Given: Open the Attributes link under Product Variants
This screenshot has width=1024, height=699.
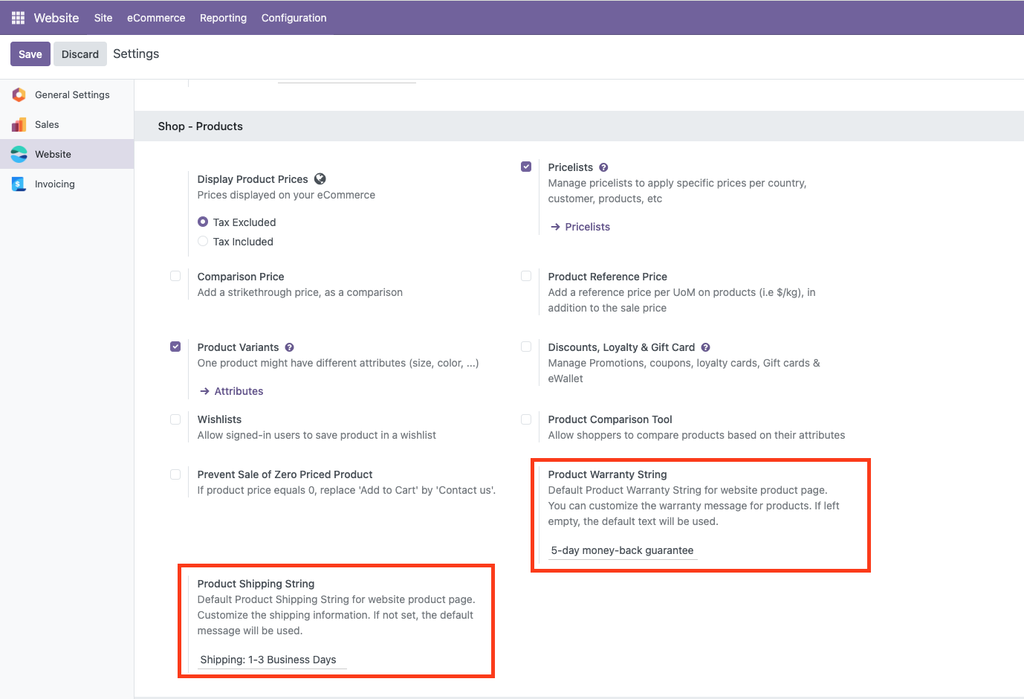Looking at the screenshot, I should pyautogui.click(x=238, y=391).
